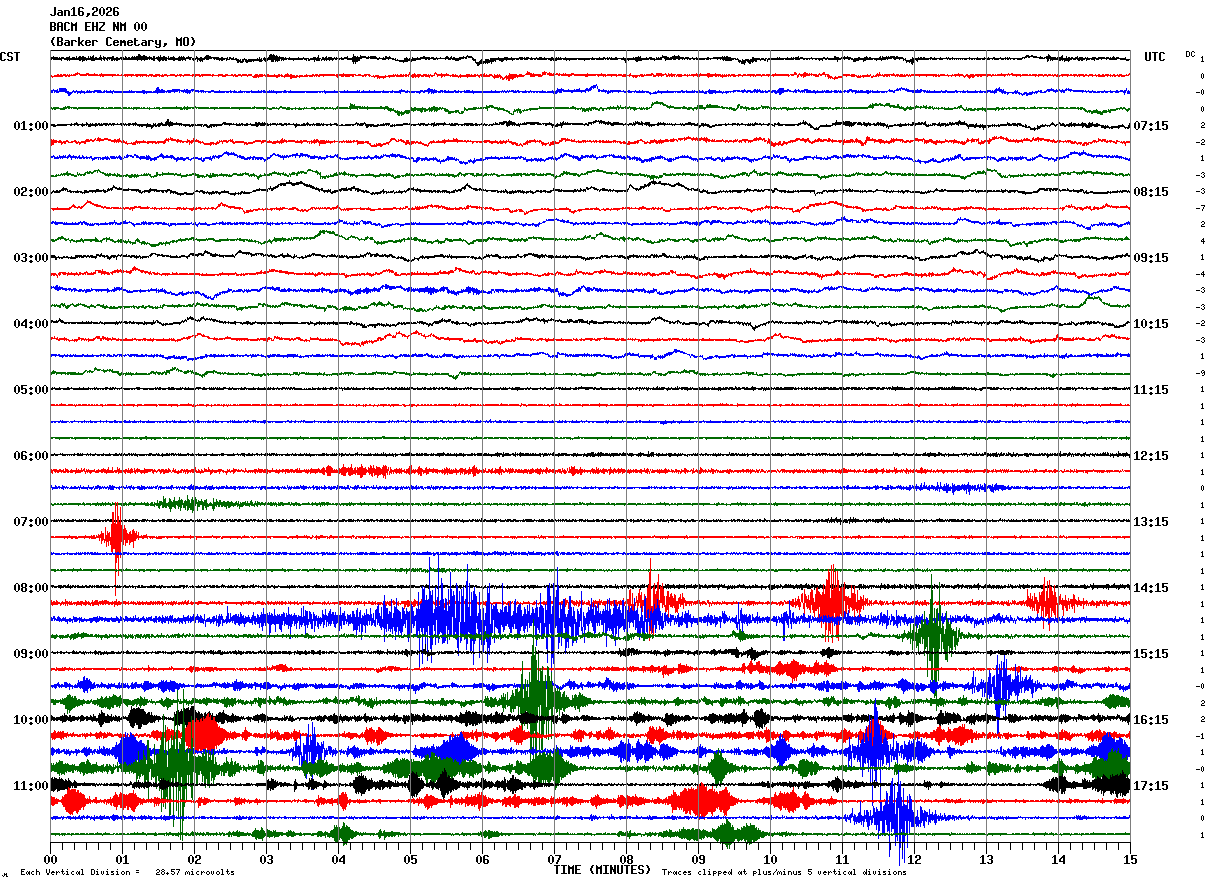The image size is (1210, 886).
Task: Click minute 11 on the time axis
Action: (x=842, y=859)
